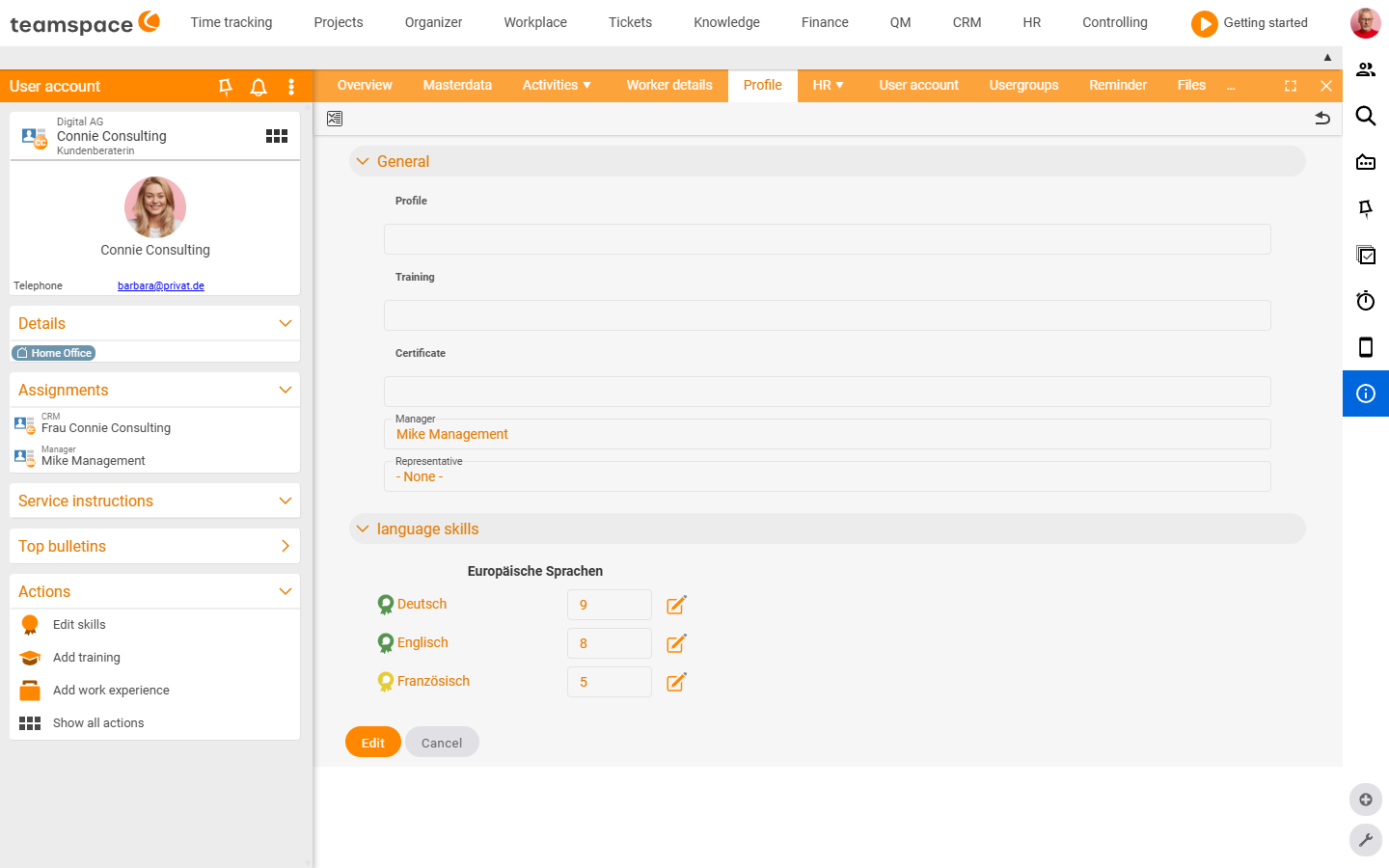Open Mike Management manager link

click(x=451, y=435)
